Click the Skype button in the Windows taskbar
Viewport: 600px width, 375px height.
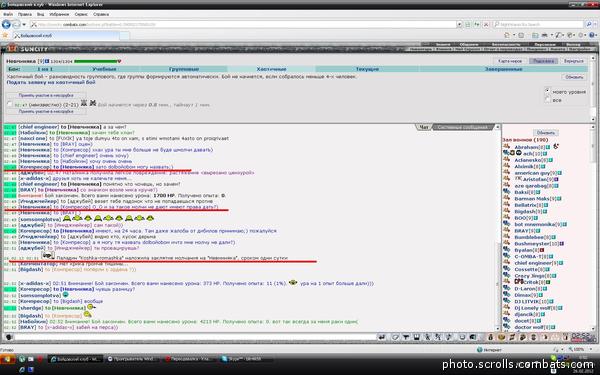246,359
